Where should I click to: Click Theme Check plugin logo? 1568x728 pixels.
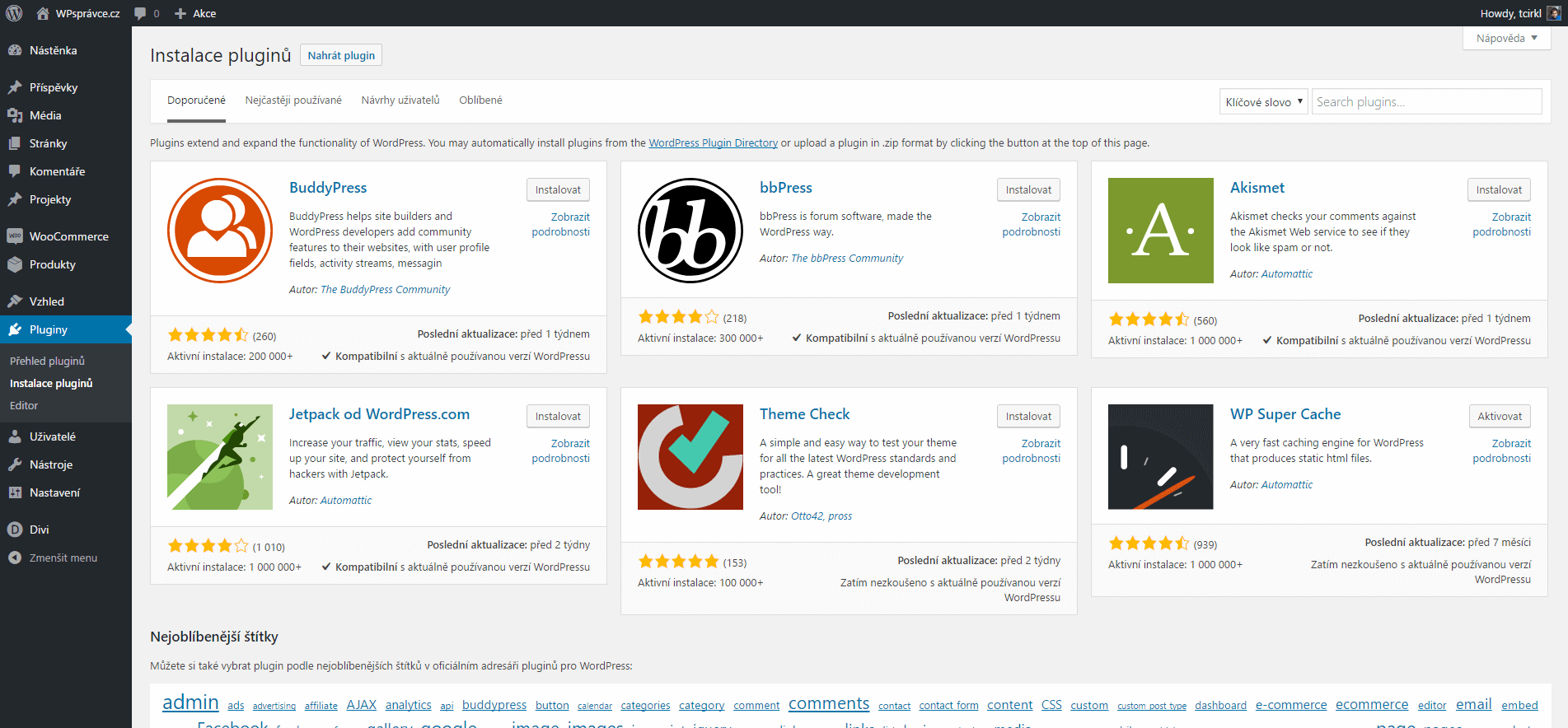click(x=690, y=457)
